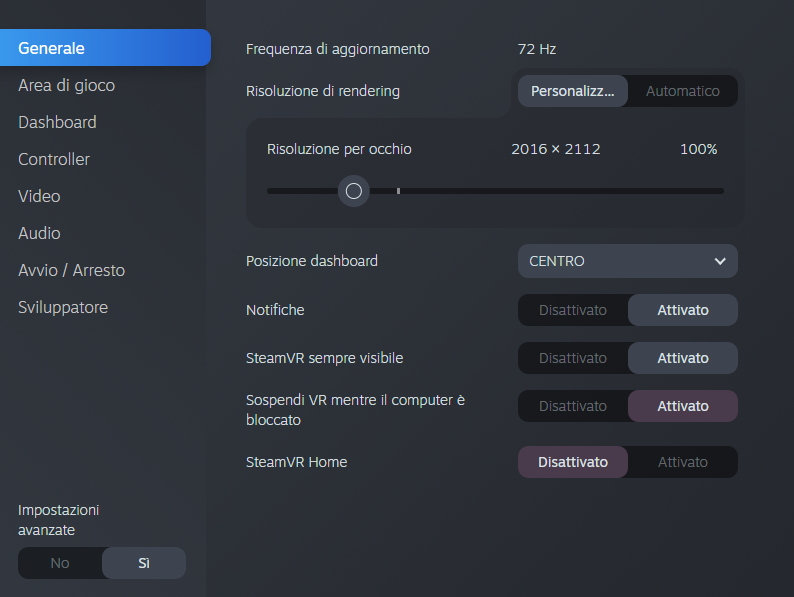Choose Personalizzato rendering resolution option

coord(573,91)
